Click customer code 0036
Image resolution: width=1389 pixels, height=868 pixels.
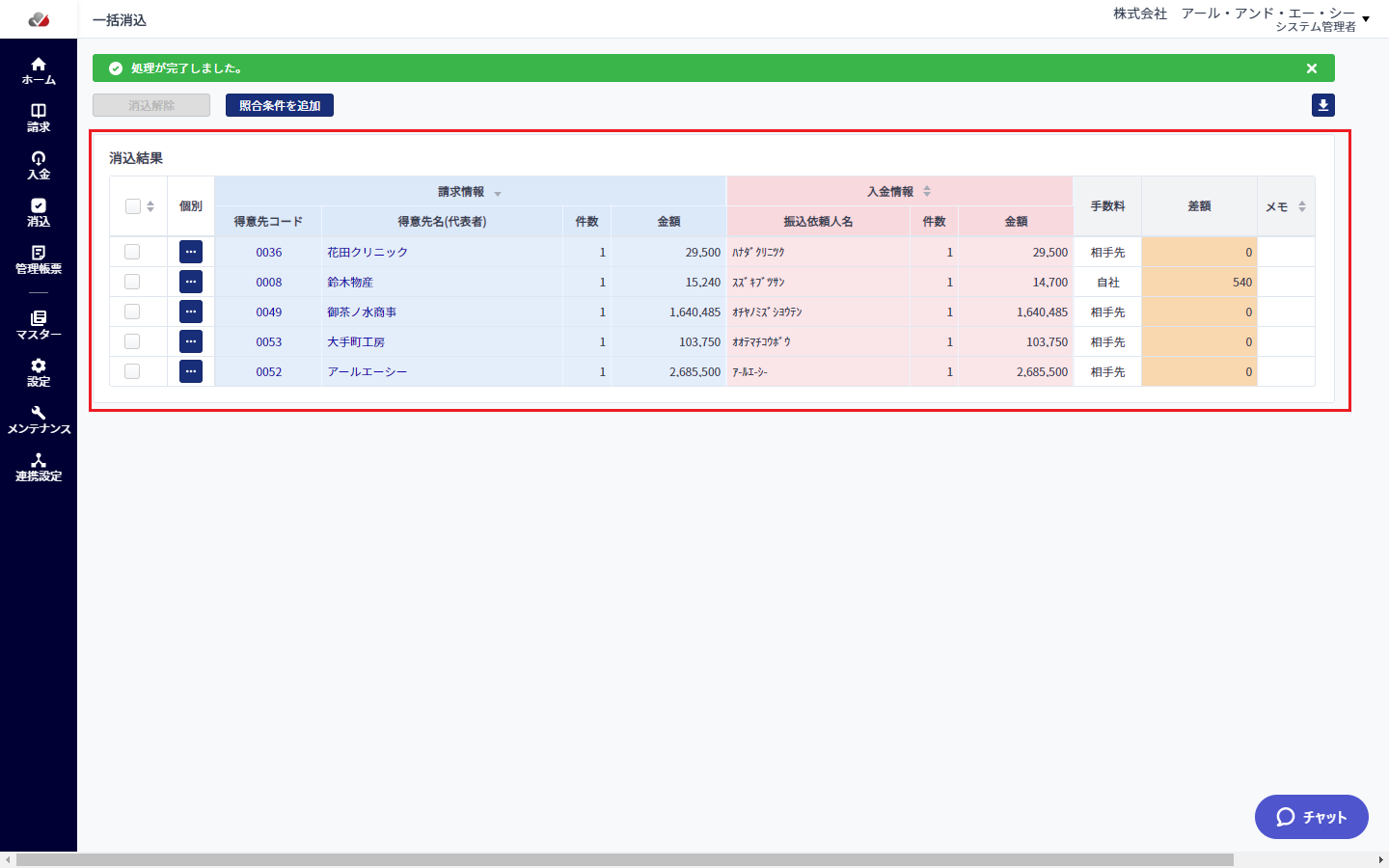coord(269,252)
